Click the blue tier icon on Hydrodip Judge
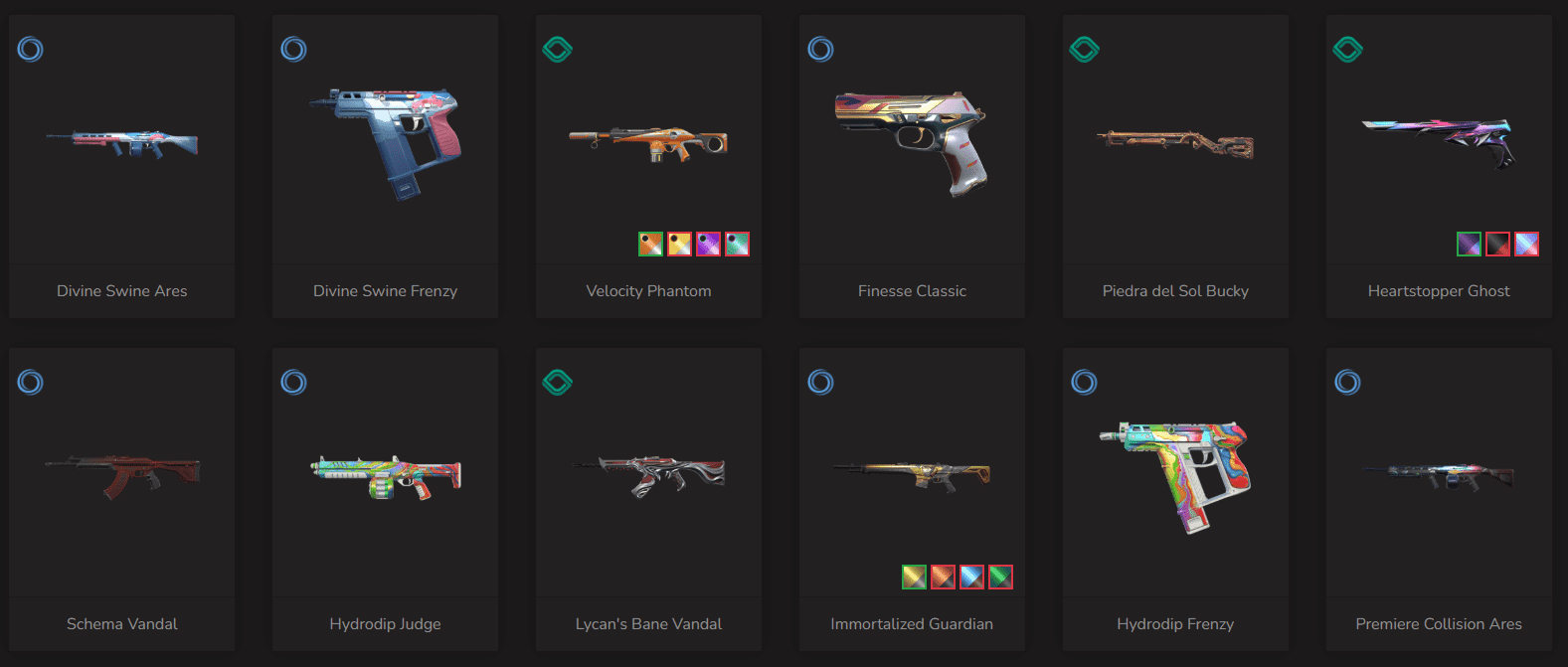 294,382
